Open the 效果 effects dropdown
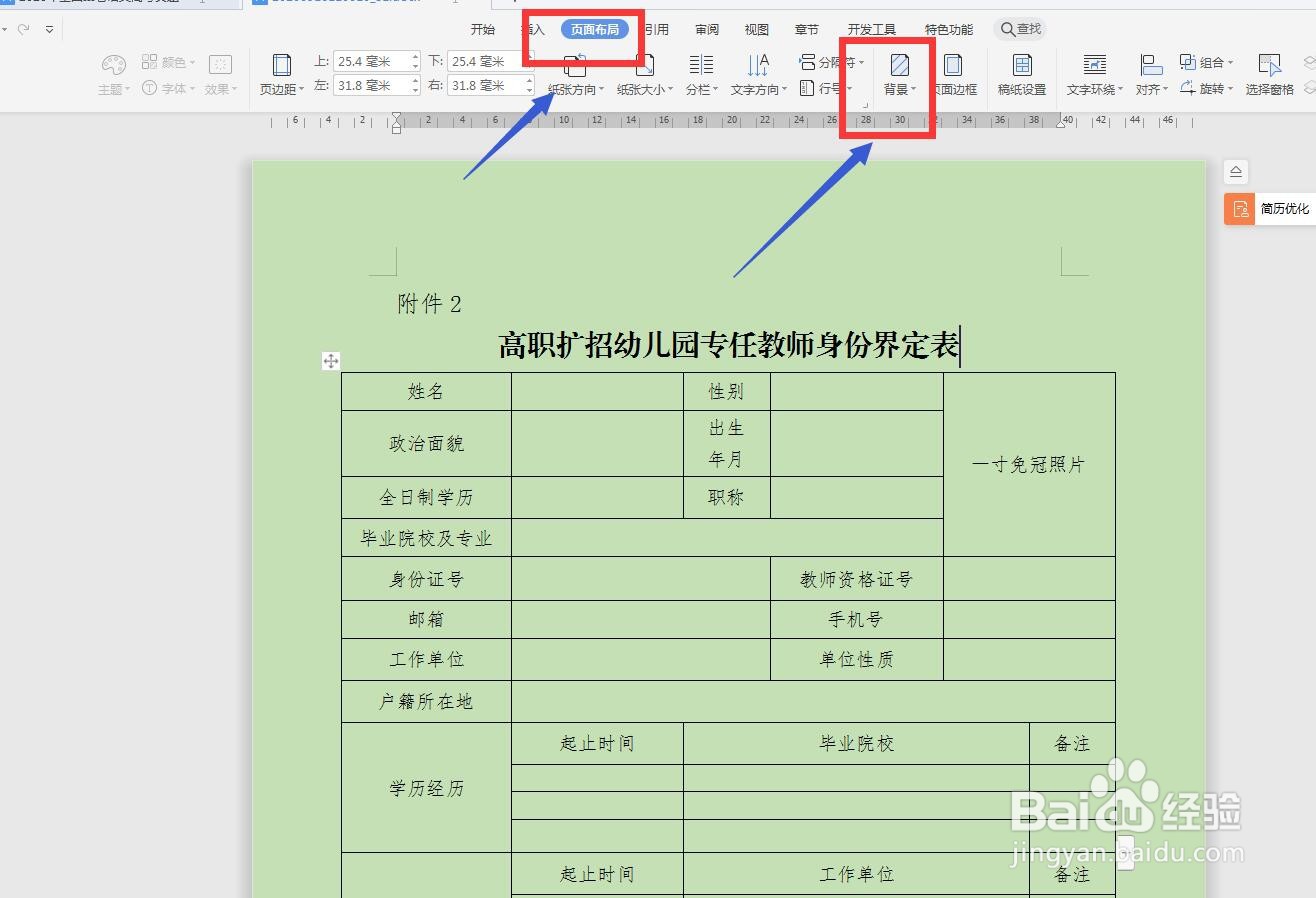 (x=220, y=75)
